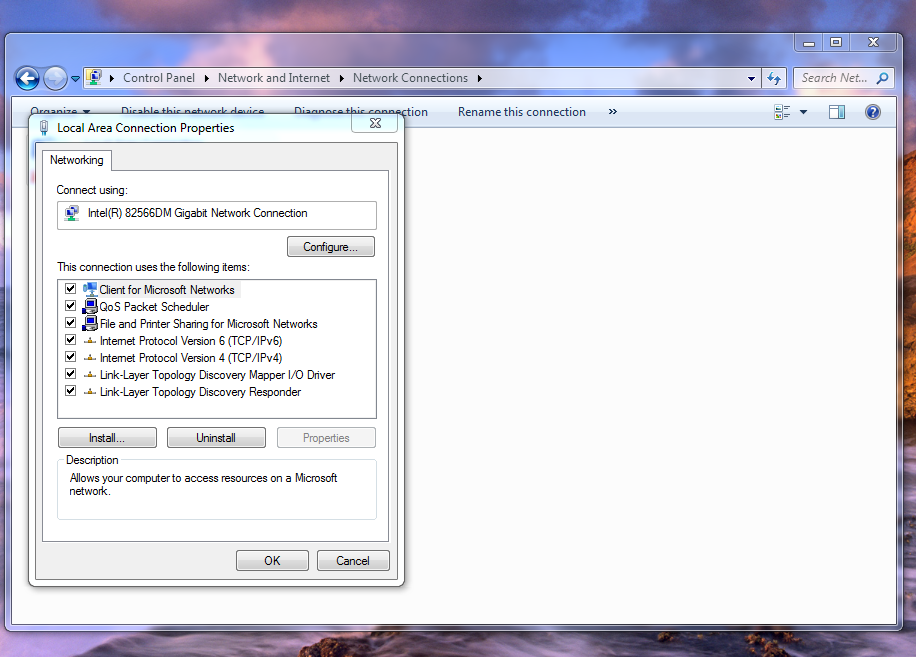Screen dimensions: 916x657
Task: Expand the chevron after Network and Internet
Action: tap(342, 78)
